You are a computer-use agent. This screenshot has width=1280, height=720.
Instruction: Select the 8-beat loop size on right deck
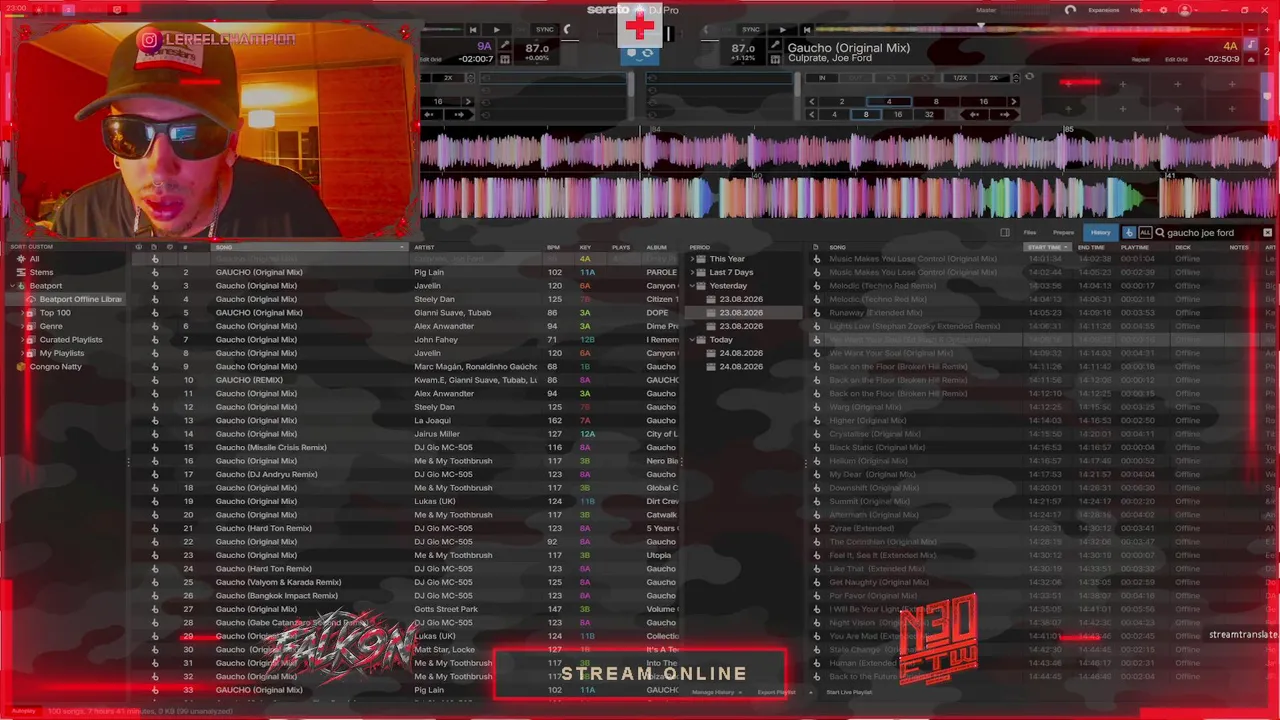(x=866, y=115)
